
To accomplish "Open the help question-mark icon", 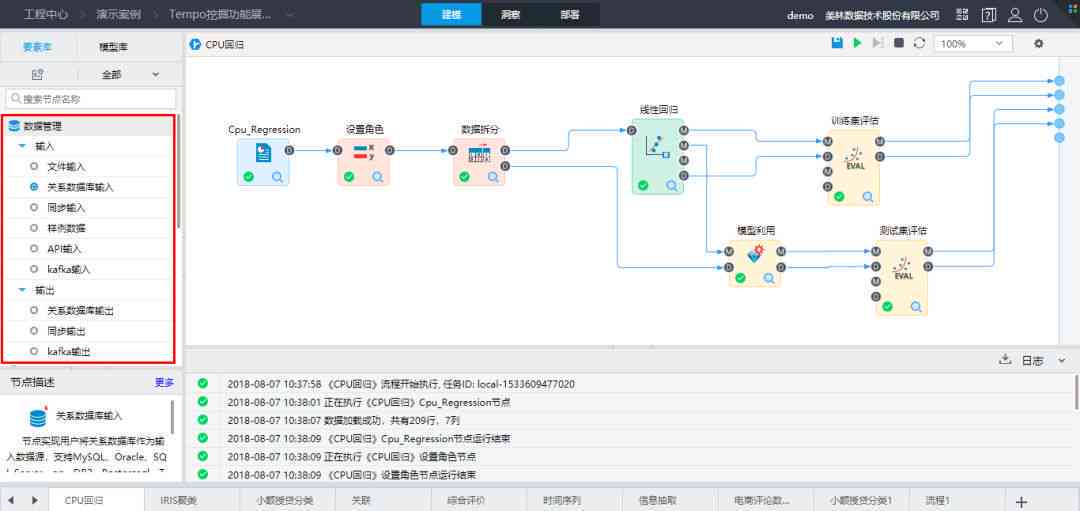I will [989, 15].
